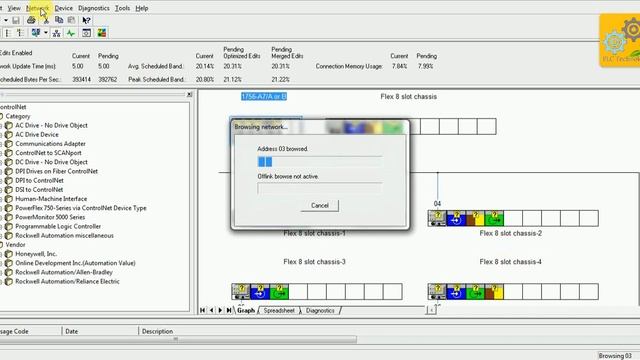640x360 pixels.
Task: Open the dropdown arrow beside Online icon
Action: click(46, 33)
